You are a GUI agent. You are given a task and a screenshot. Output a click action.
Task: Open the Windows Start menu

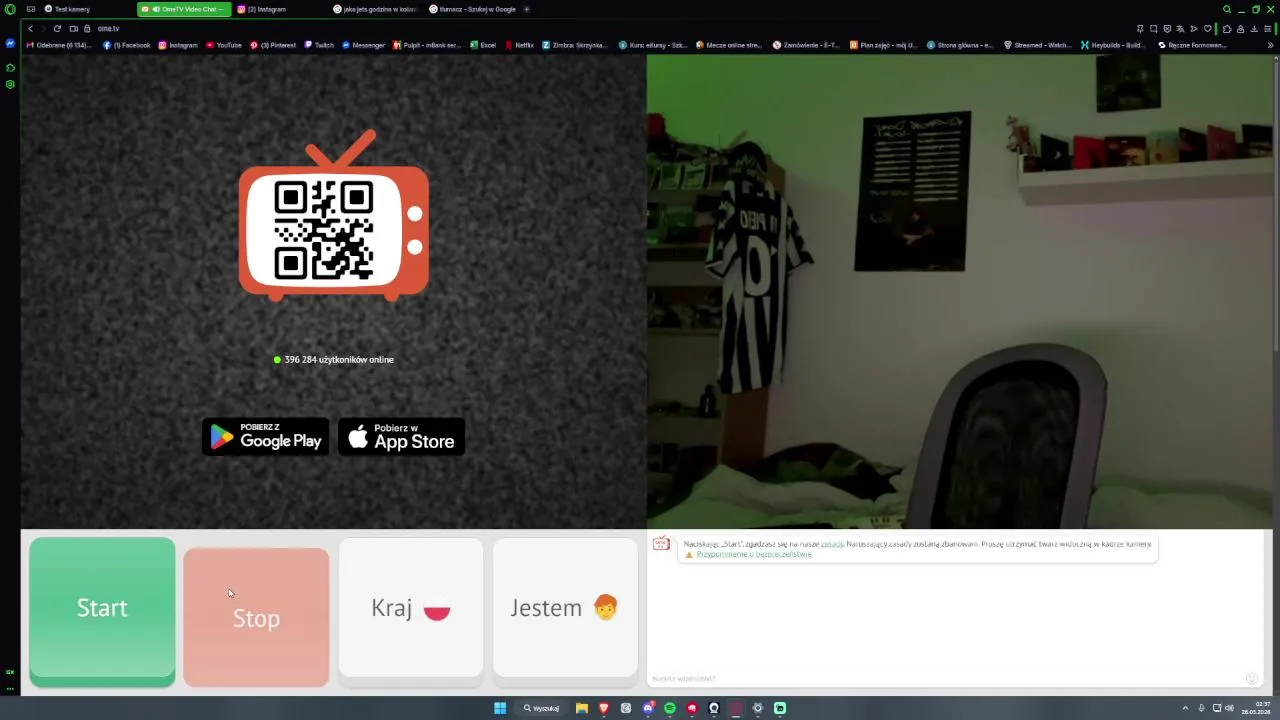click(x=500, y=708)
